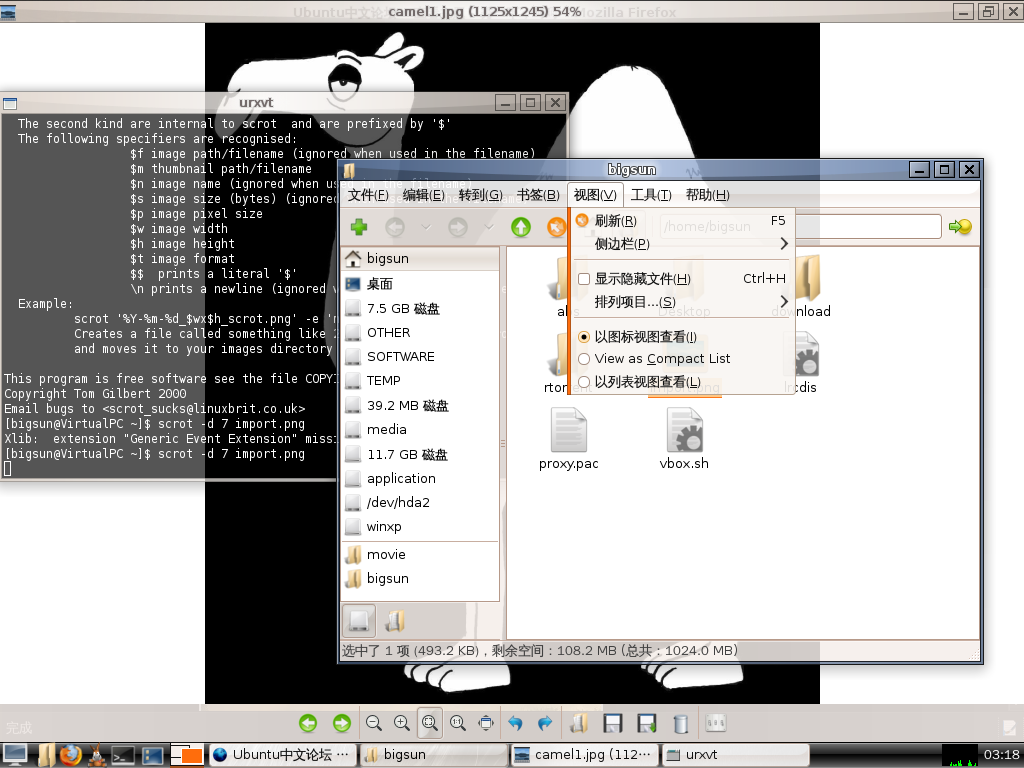This screenshot has height=768, width=1024.
Task: Open the Help menu
Action: pyautogui.click(x=707, y=195)
